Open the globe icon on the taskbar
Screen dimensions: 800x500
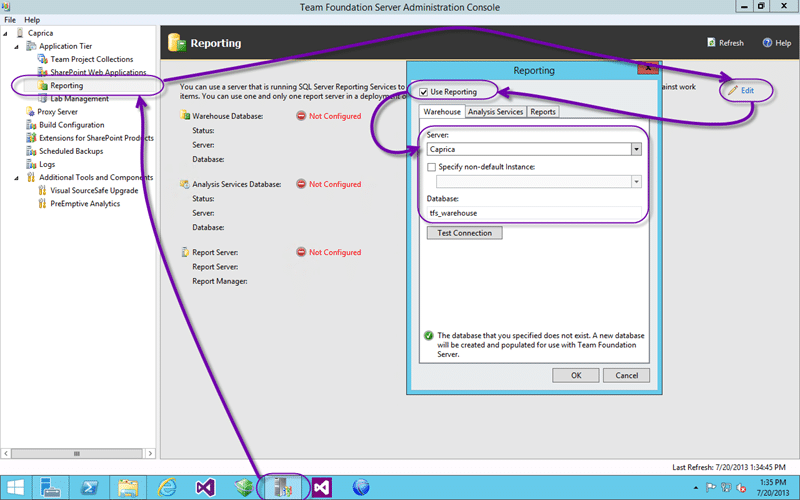tap(361, 487)
